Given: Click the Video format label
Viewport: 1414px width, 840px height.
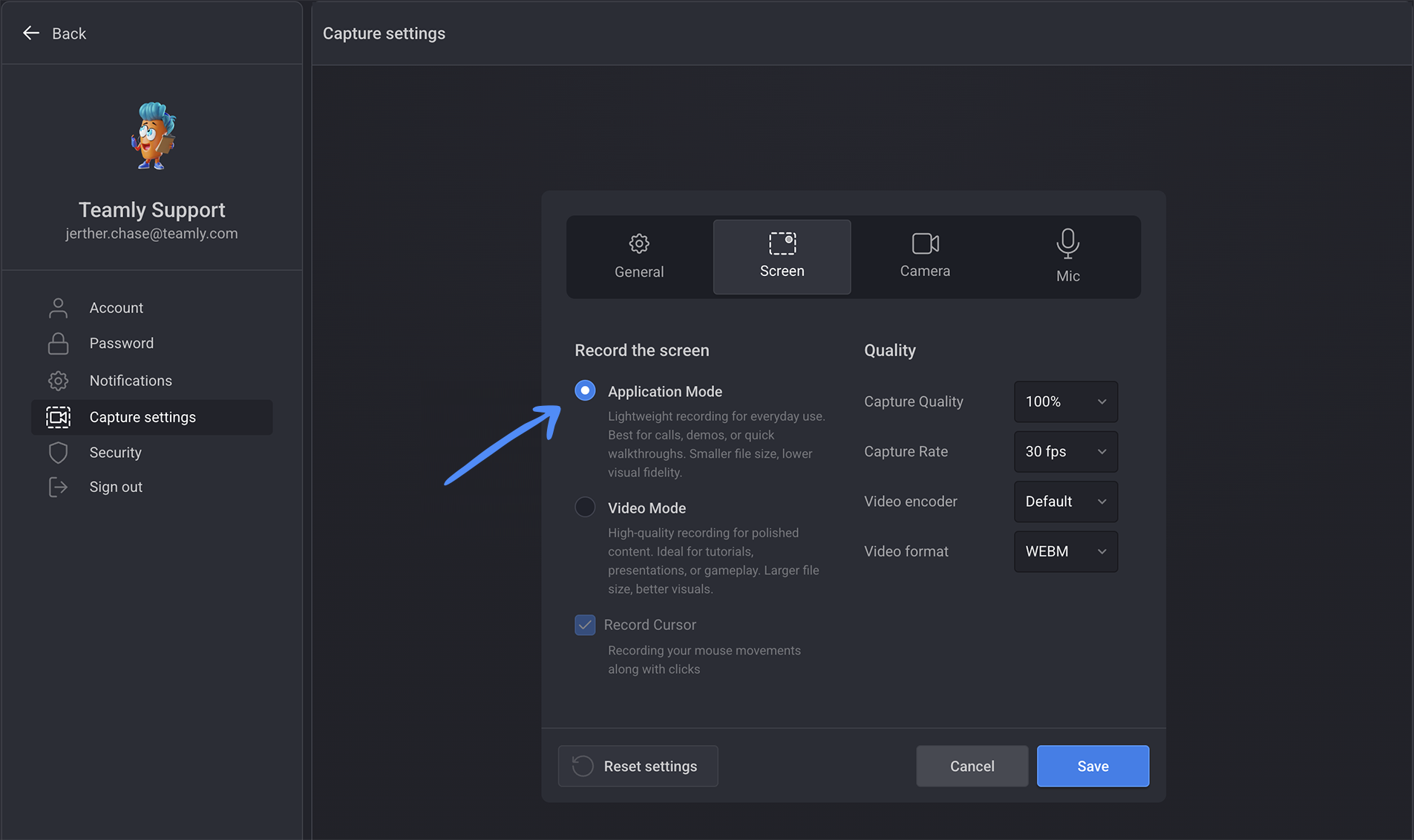Looking at the screenshot, I should (906, 551).
